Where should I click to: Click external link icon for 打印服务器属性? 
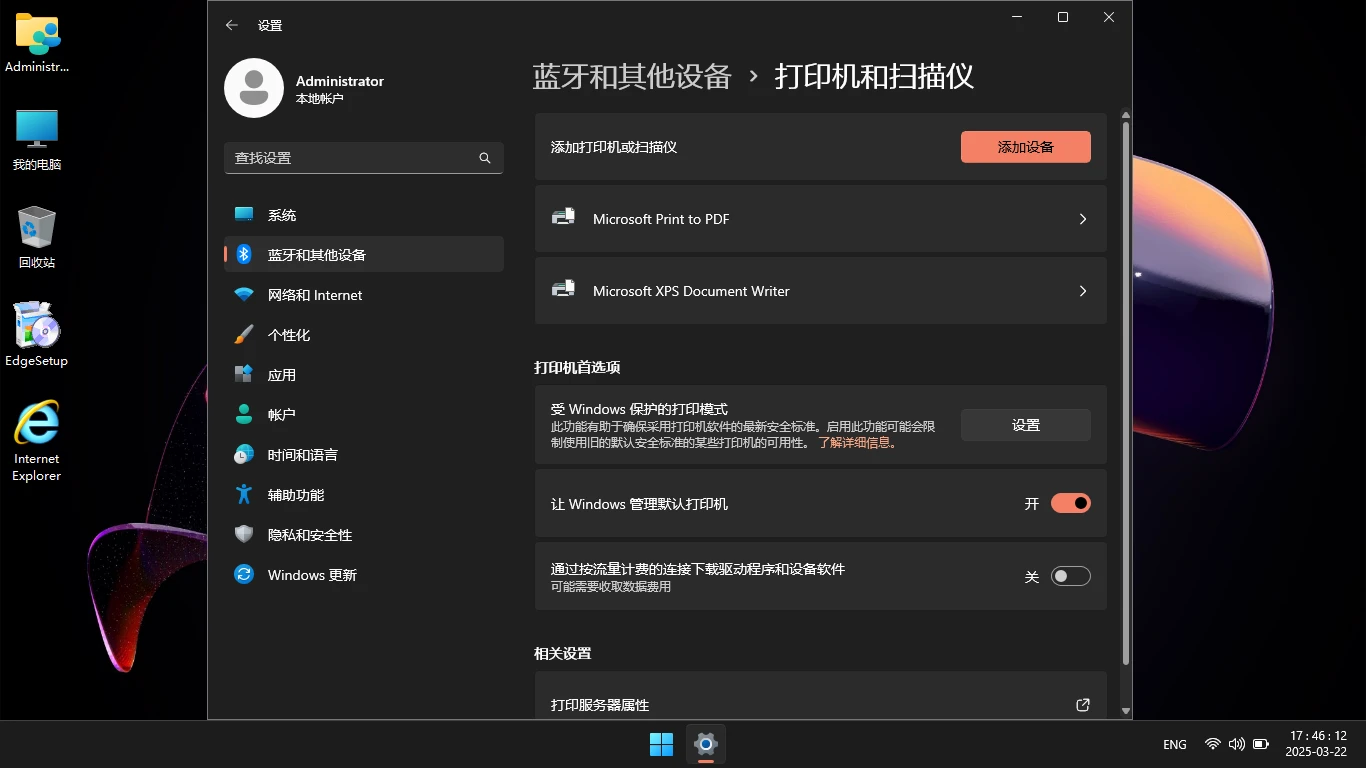(1083, 705)
